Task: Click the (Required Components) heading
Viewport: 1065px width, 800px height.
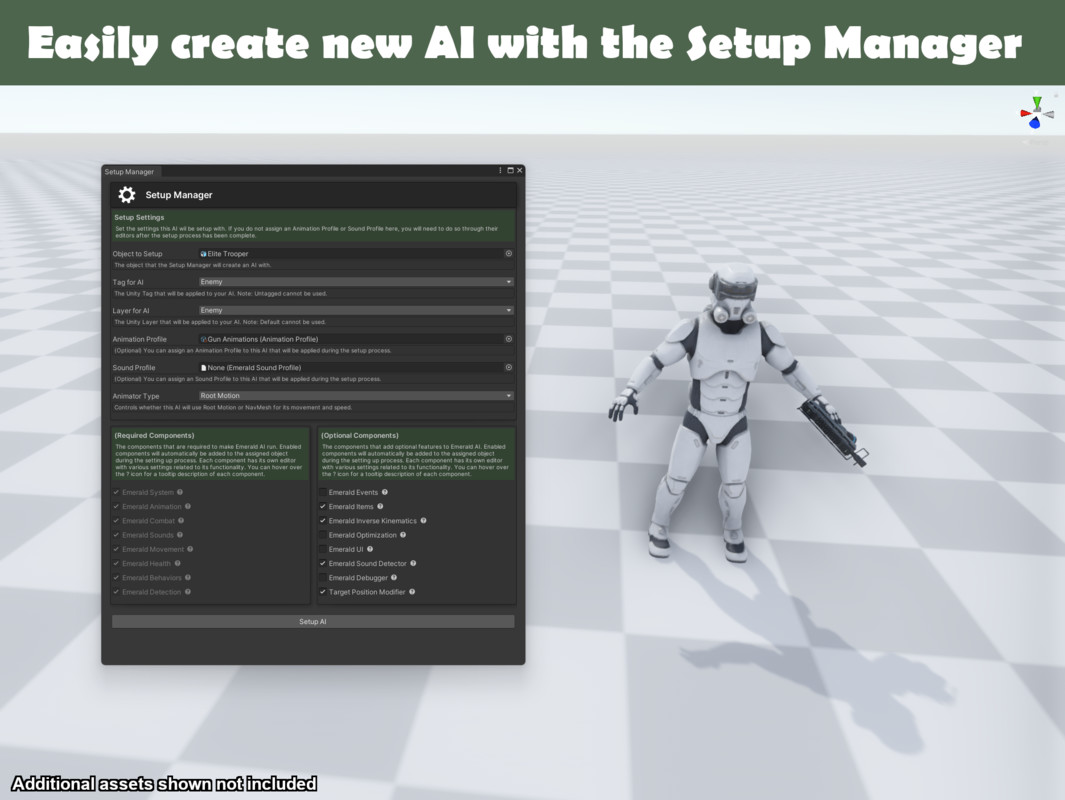Action: (154, 435)
